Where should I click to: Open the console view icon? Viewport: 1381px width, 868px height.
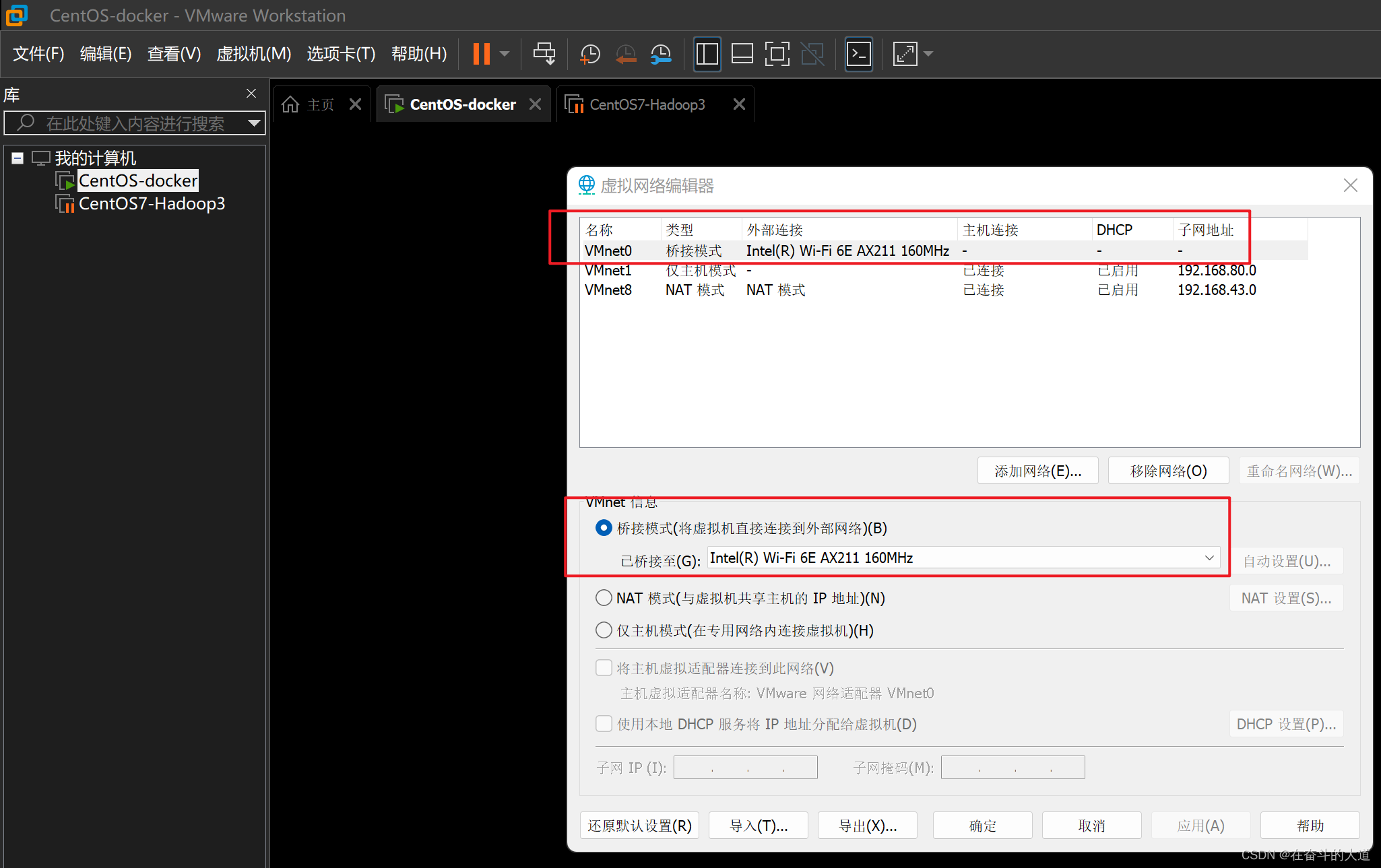(859, 54)
